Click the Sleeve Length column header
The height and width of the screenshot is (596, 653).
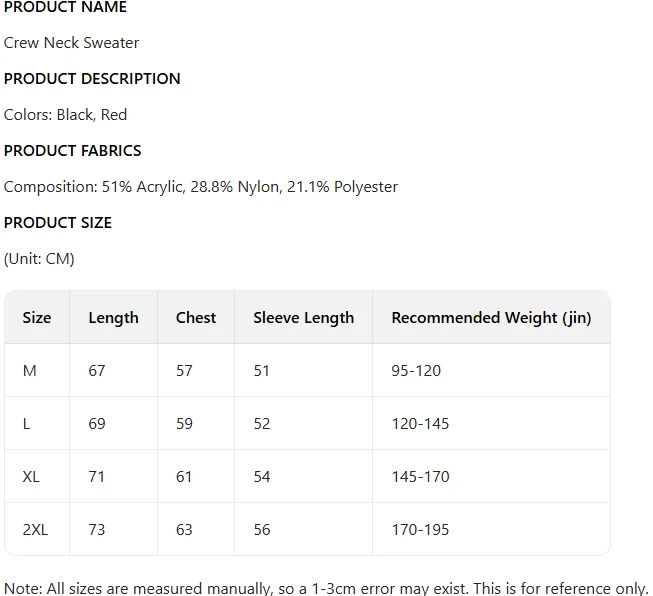pos(303,318)
